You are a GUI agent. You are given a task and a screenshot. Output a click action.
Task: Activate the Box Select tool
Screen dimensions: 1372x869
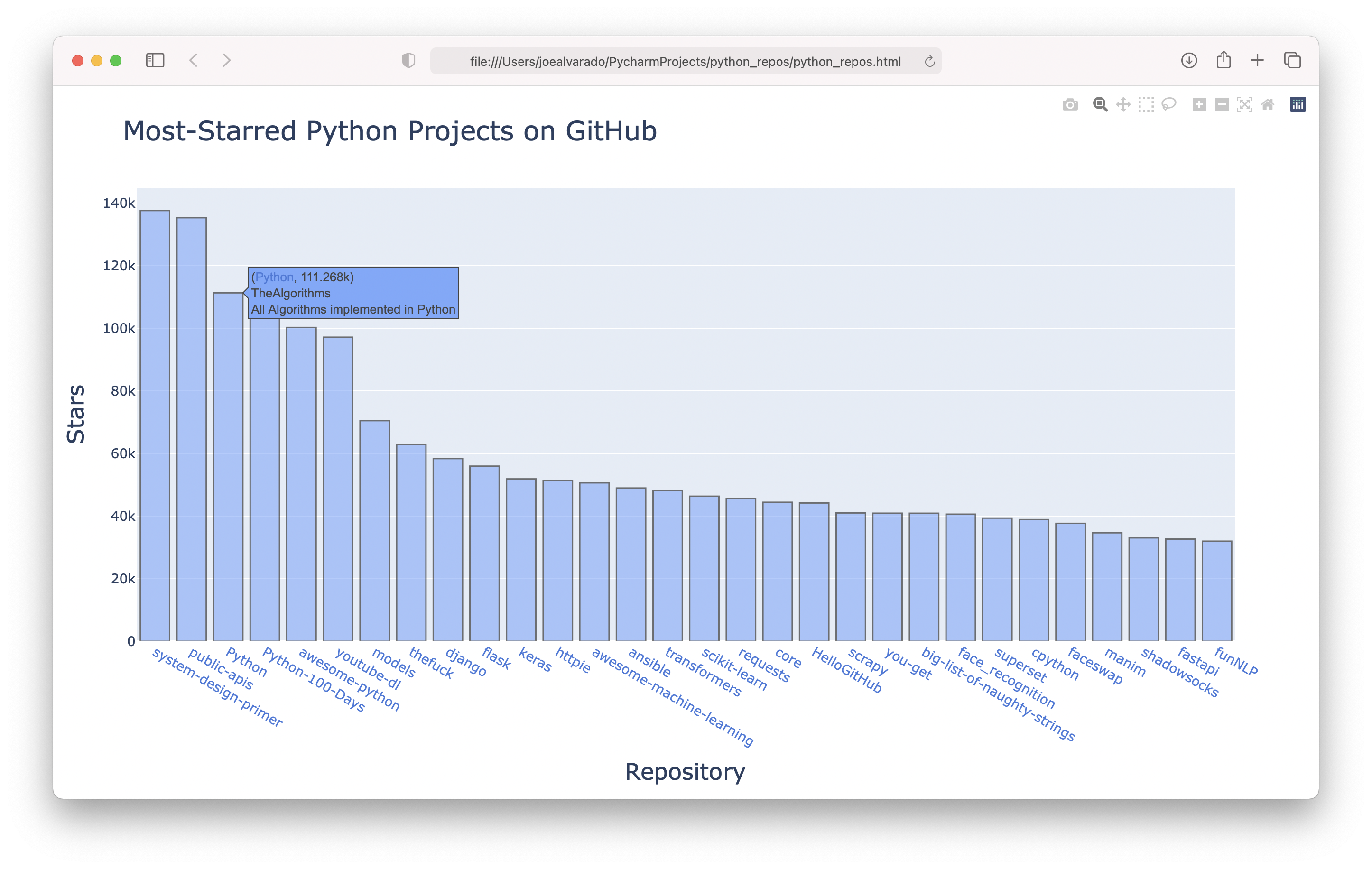(x=1145, y=104)
